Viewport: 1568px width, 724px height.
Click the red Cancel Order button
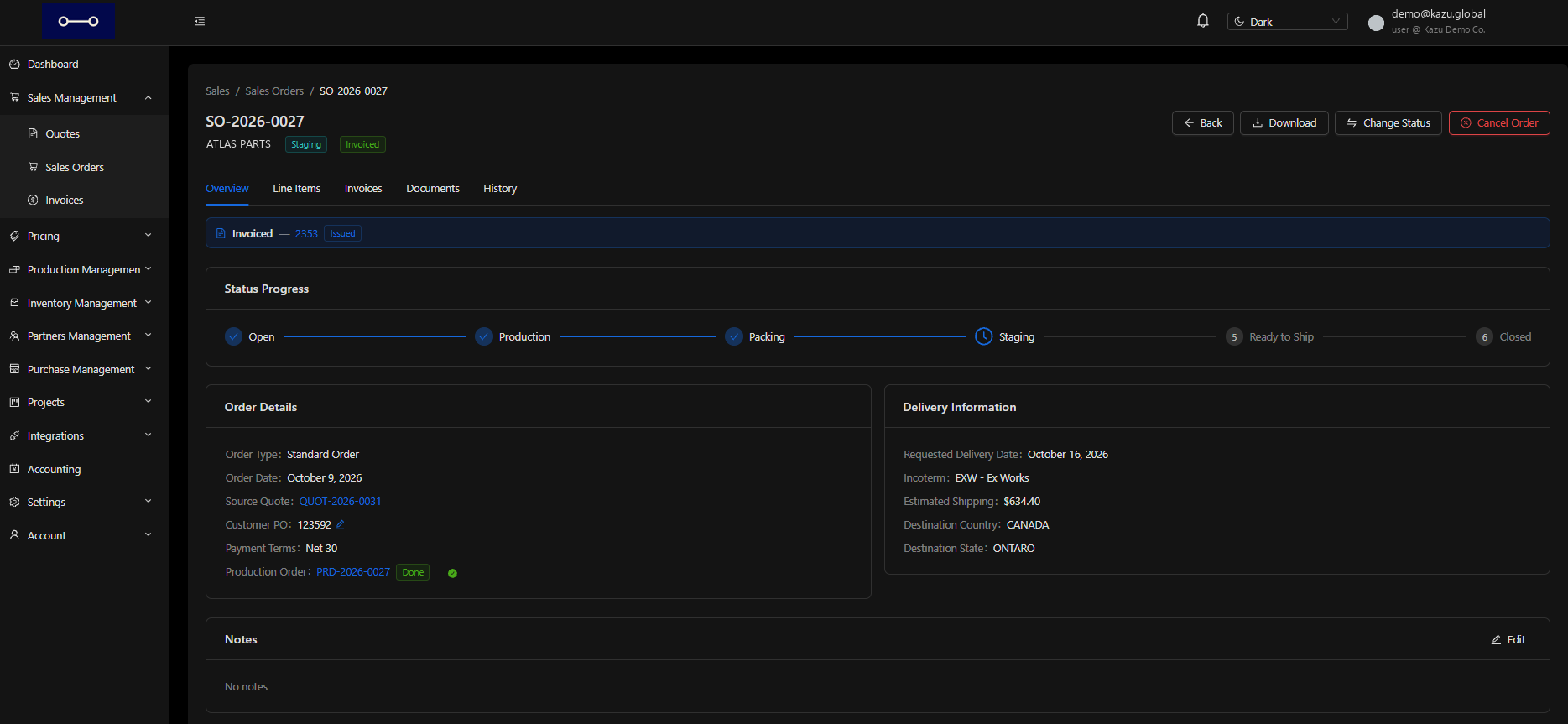(x=1499, y=122)
